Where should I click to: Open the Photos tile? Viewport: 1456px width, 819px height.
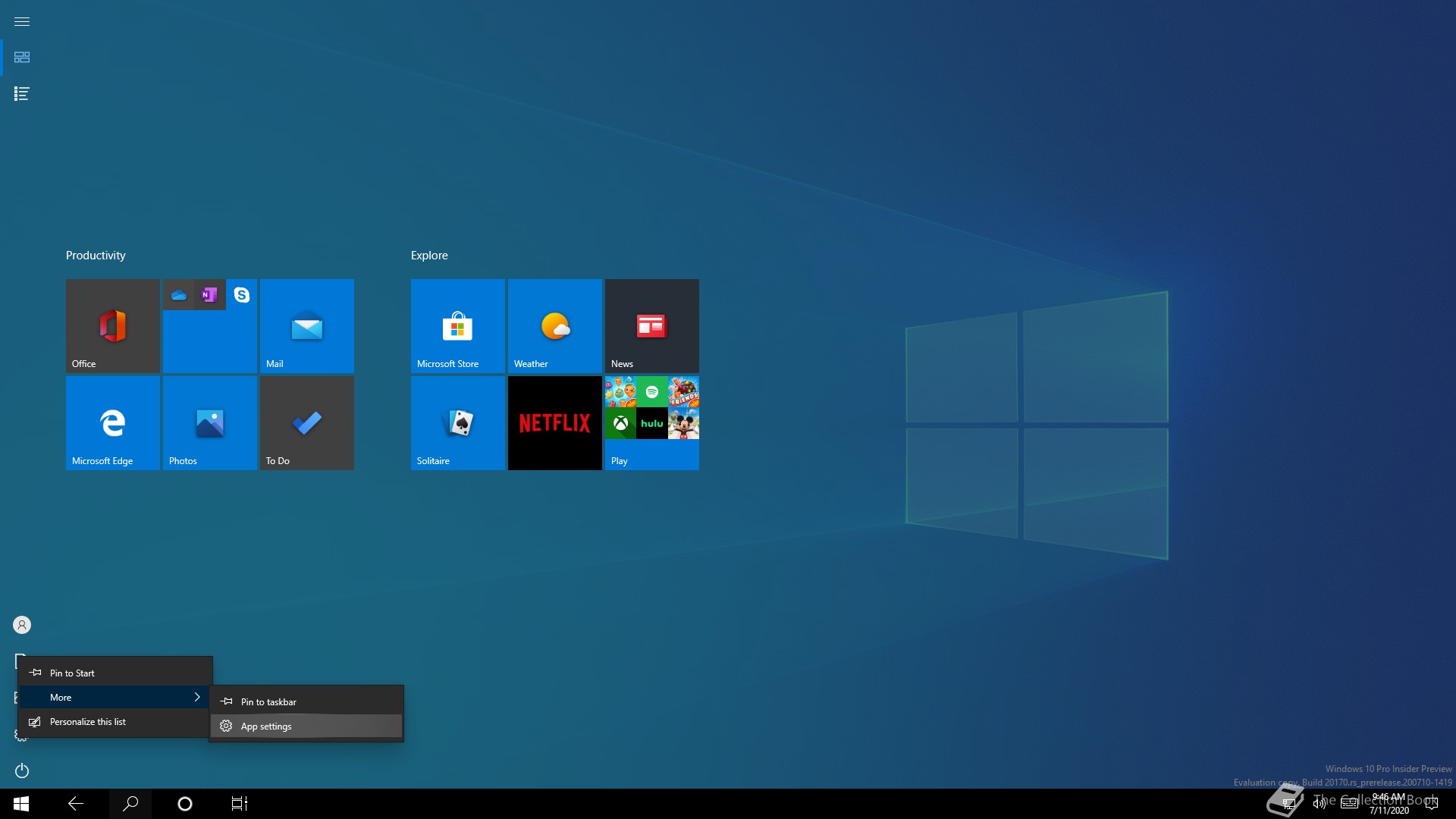coord(210,423)
